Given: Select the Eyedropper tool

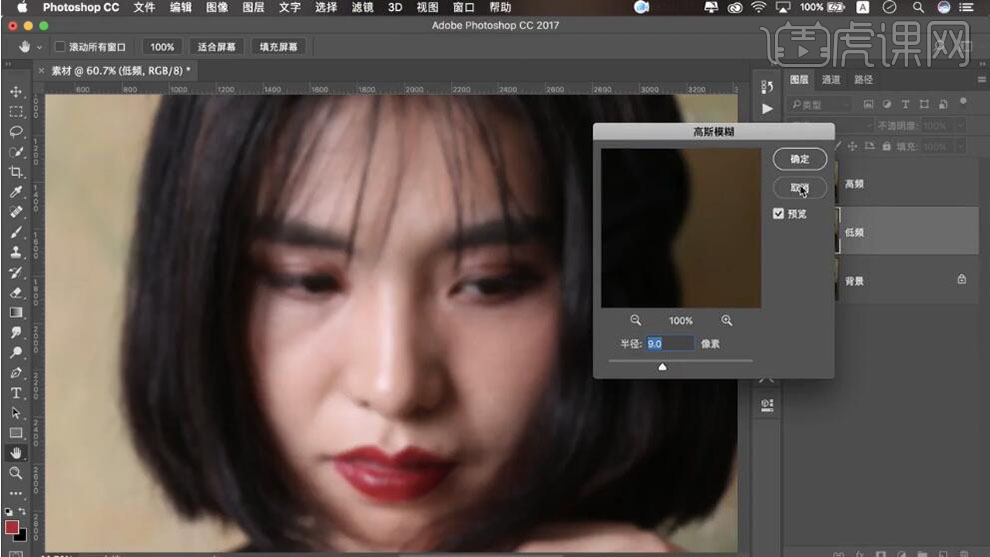Looking at the screenshot, I should click(x=16, y=192).
